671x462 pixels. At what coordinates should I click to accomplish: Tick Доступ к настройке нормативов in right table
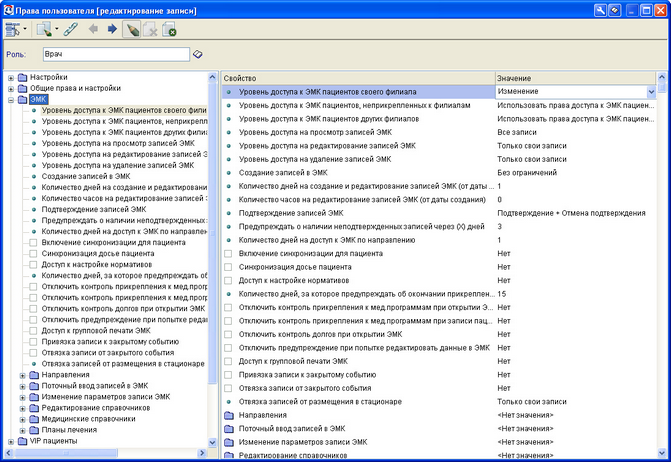point(228,281)
